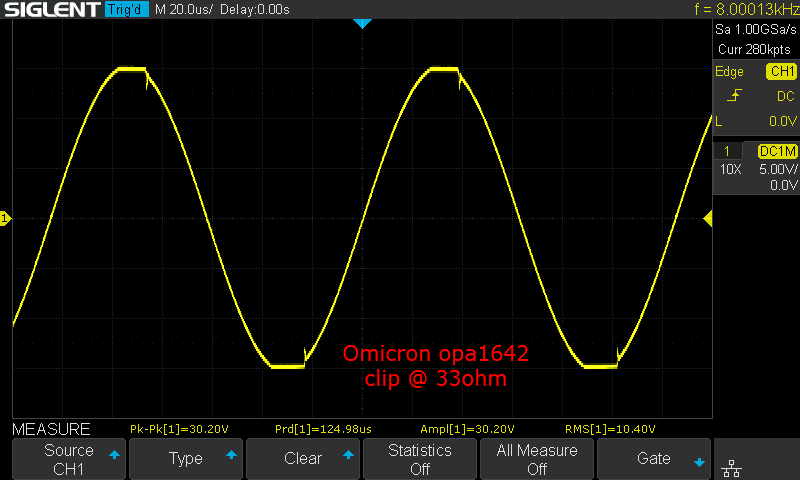Click the Trig'd status indicator
This screenshot has width=800, height=480.
pyautogui.click(x=127, y=9)
